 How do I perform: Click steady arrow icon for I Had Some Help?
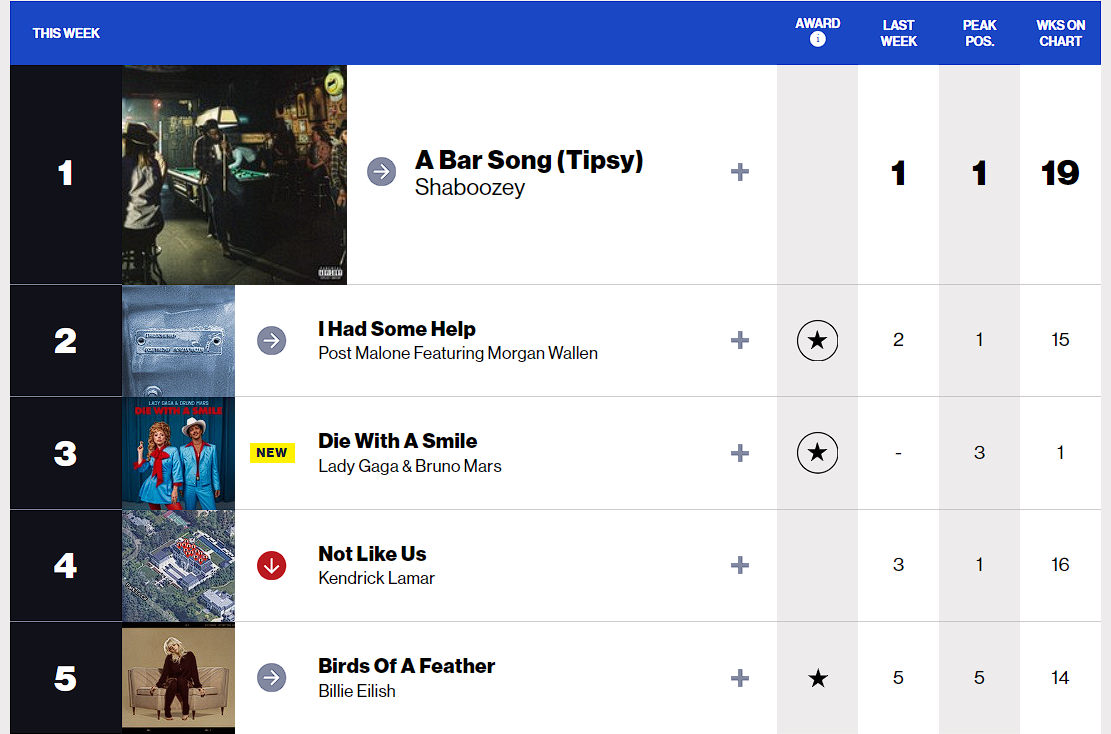pyautogui.click(x=271, y=341)
